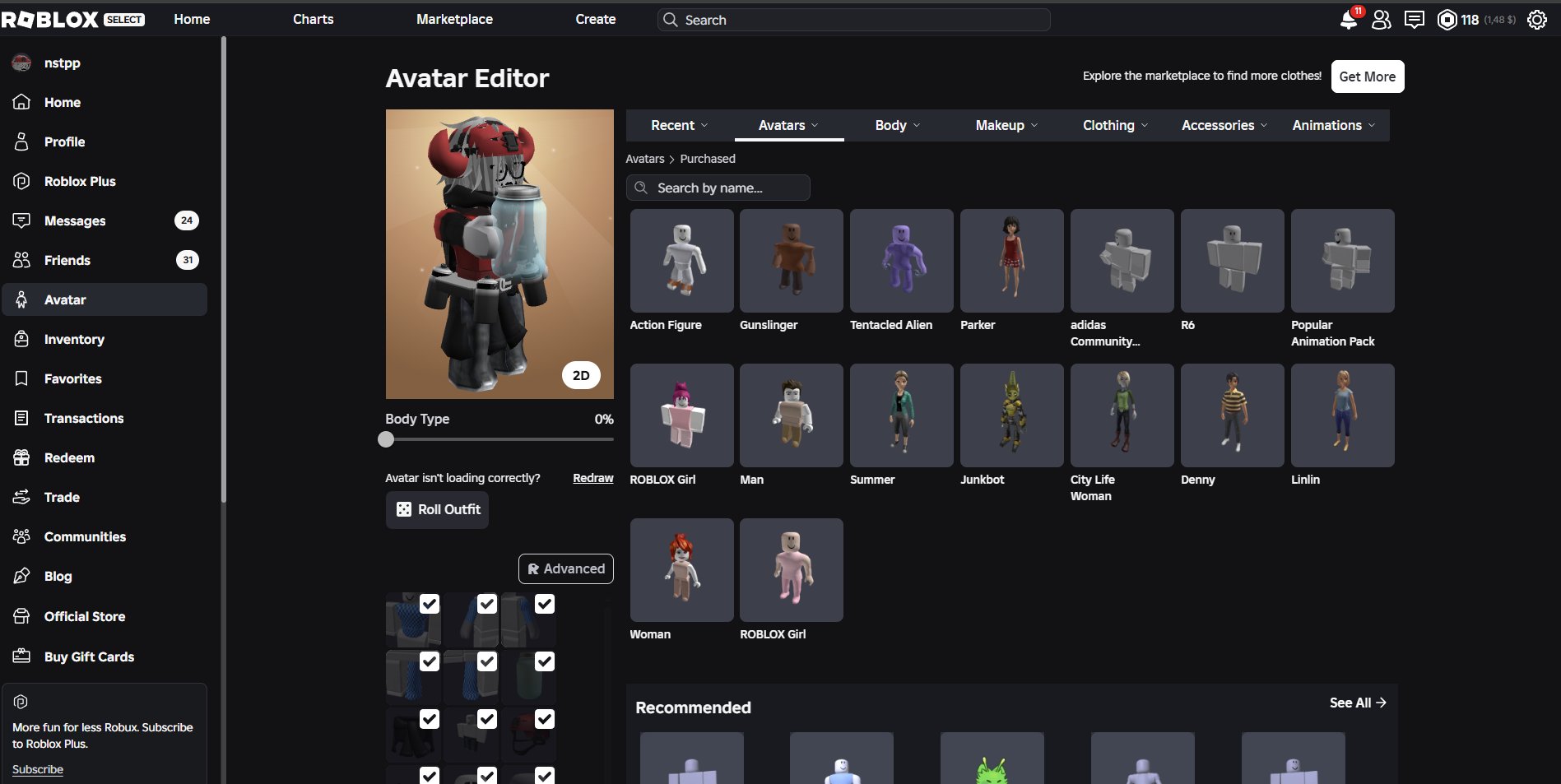Focus the Search by name field
The width and height of the screenshot is (1561, 784).
[718, 188]
